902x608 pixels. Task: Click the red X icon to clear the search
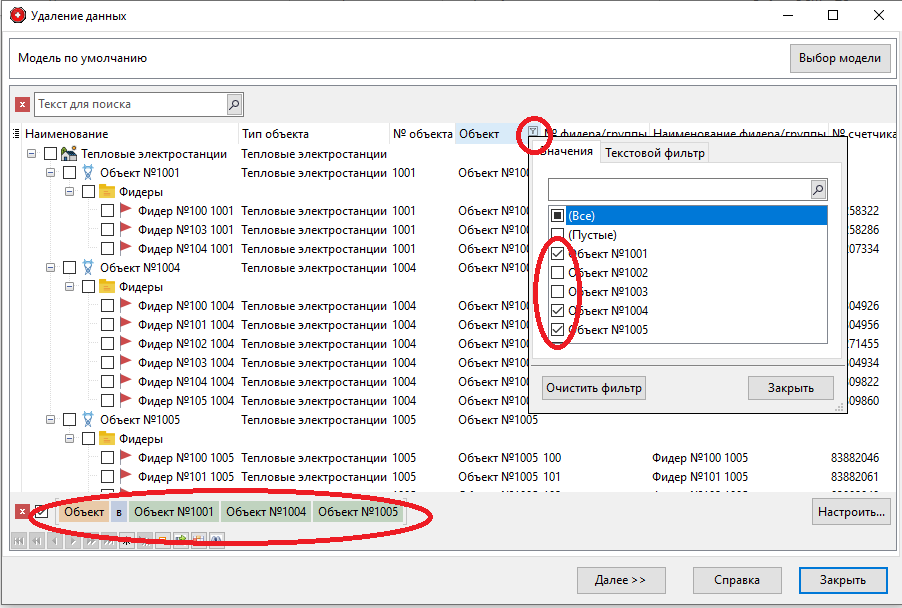pyautogui.click(x=20, y=103)
